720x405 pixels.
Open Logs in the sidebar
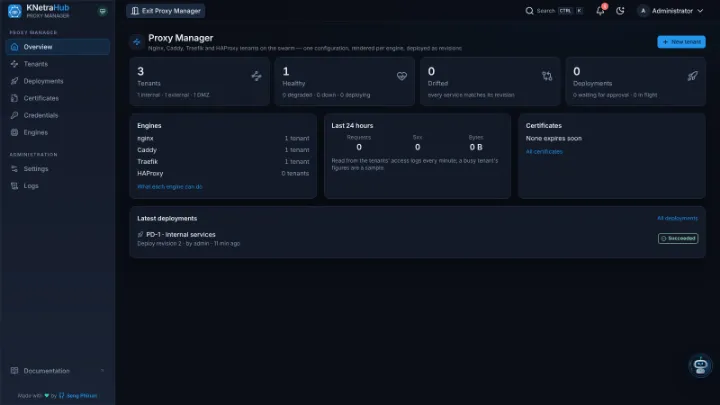click(x=58, y=186)
